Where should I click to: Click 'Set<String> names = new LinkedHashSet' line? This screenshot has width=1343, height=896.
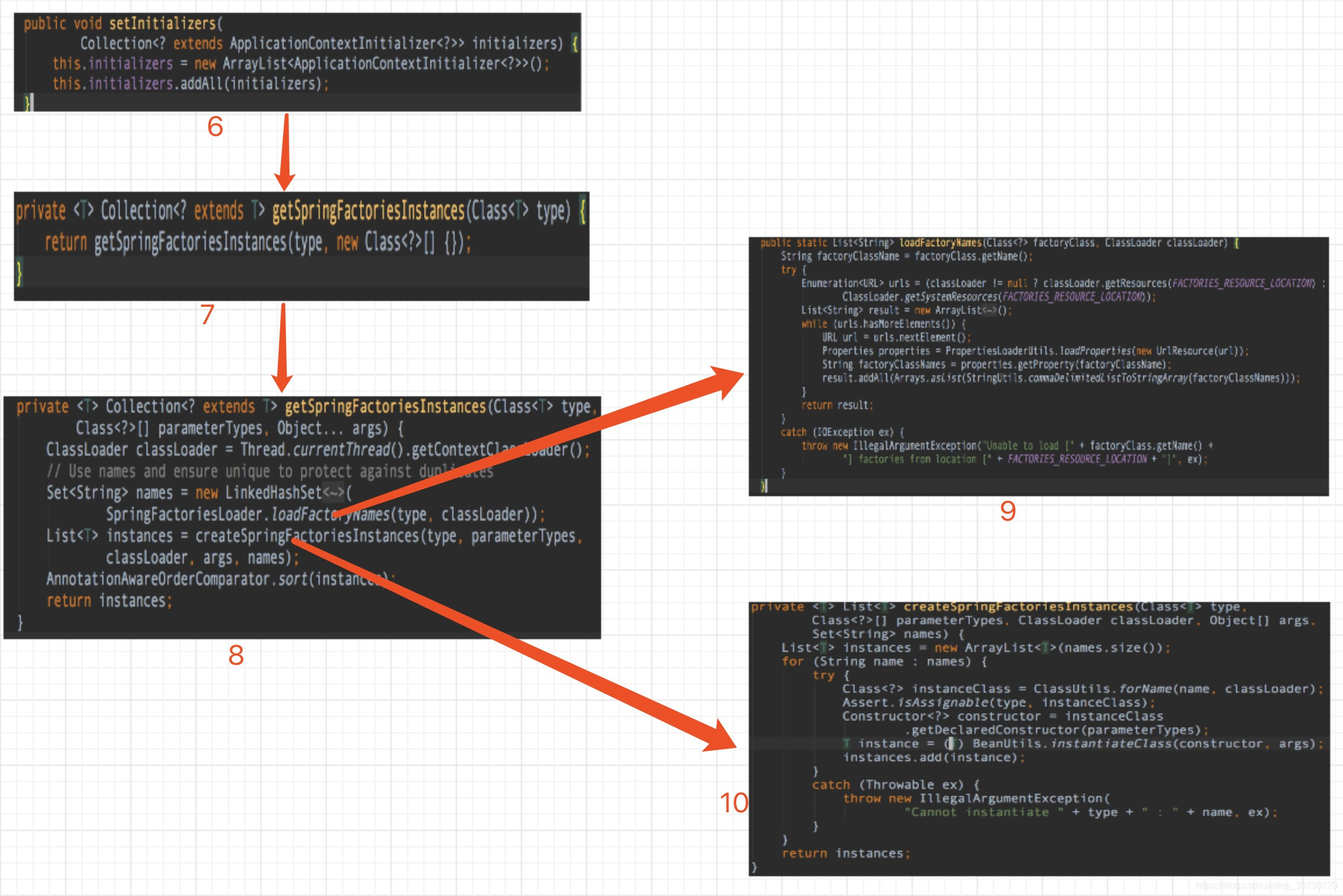click(x=199, y=493)
